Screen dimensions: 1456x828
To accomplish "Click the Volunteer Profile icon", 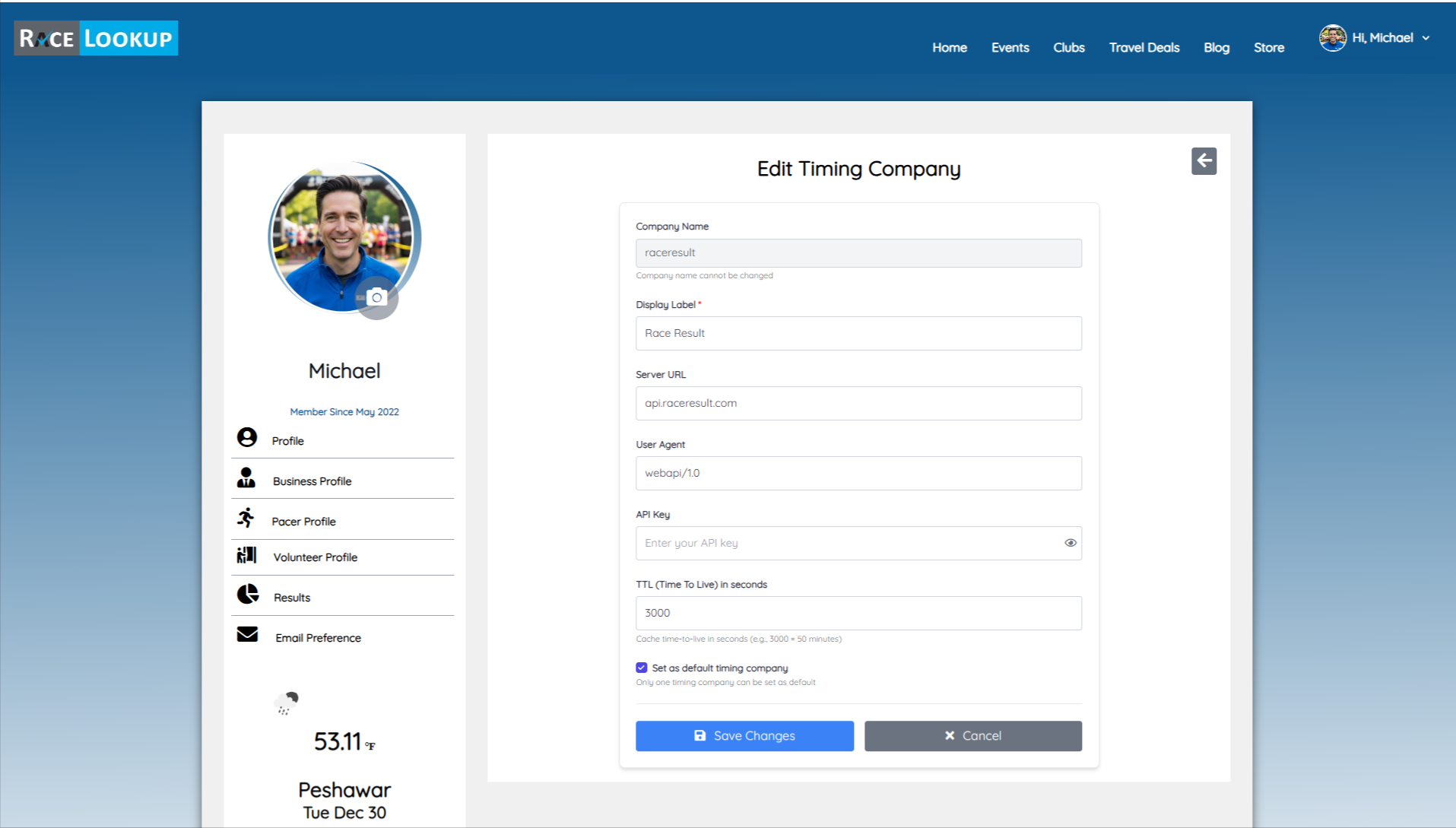I will pyautogui.click(x=246, y=554).
